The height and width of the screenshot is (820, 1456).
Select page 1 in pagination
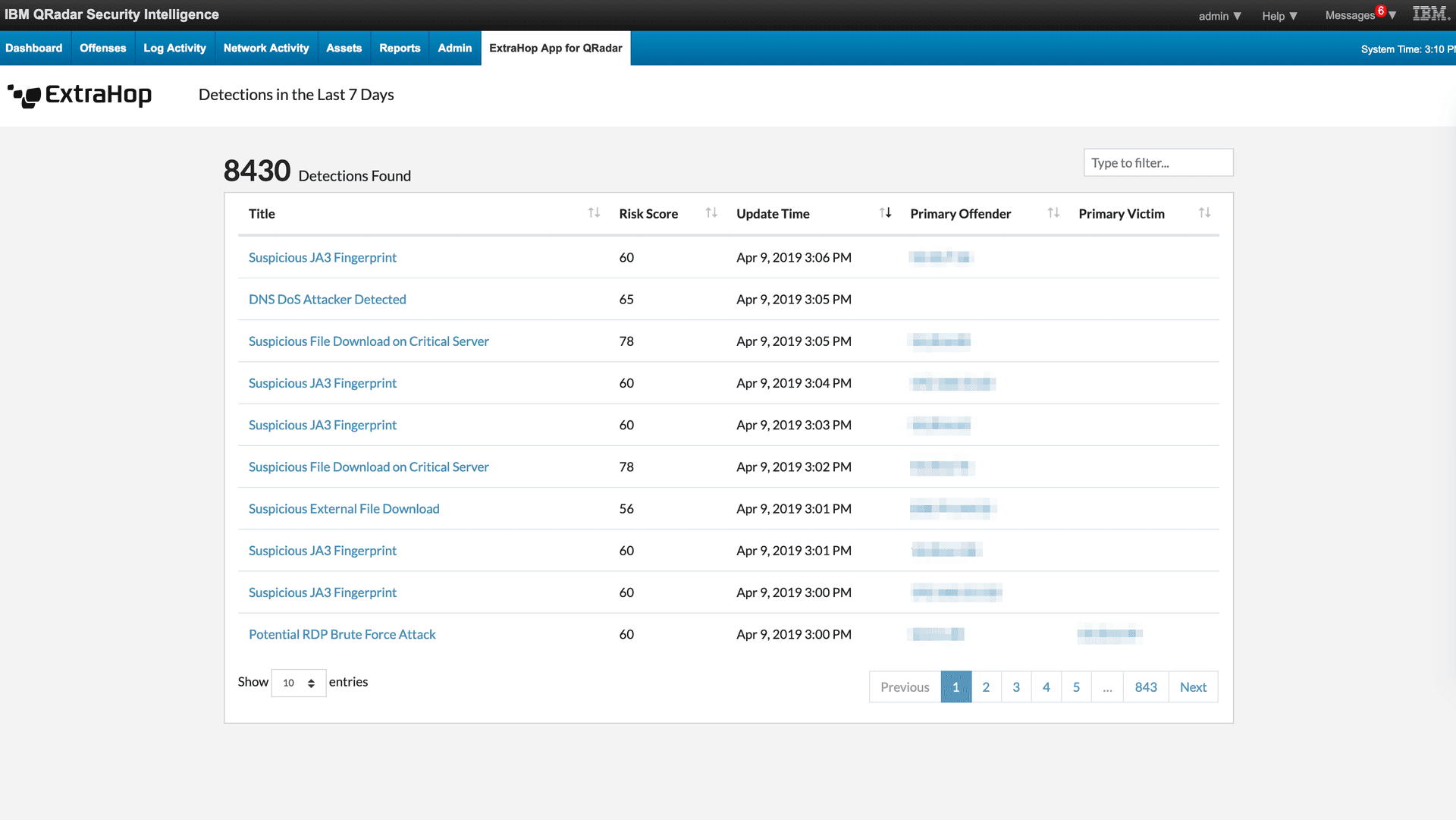pyautogui.click(x=956, y=686)
